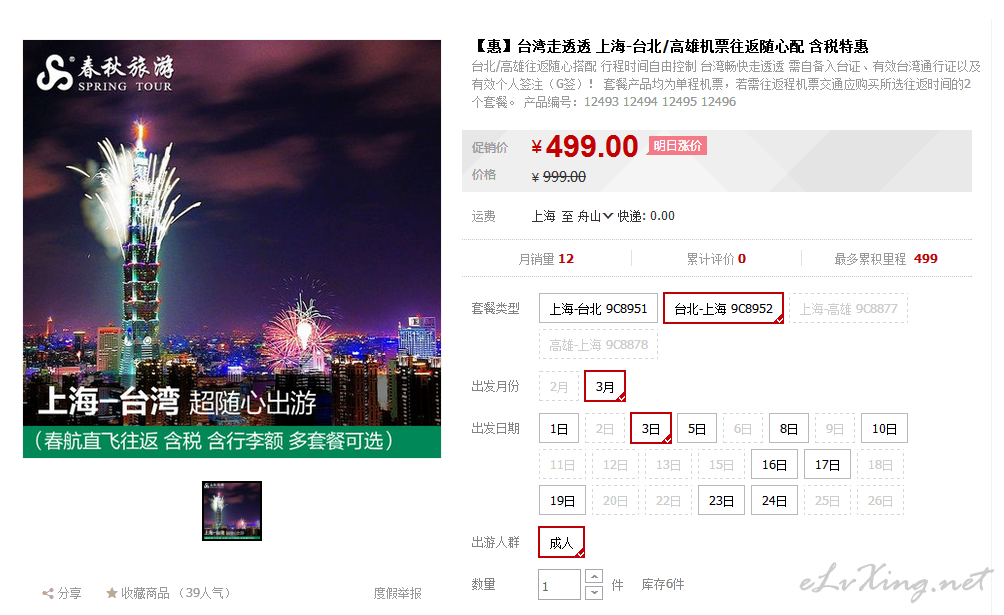
Task: Open the 舟山 destination dropdown
Action: tap(595, 217)
